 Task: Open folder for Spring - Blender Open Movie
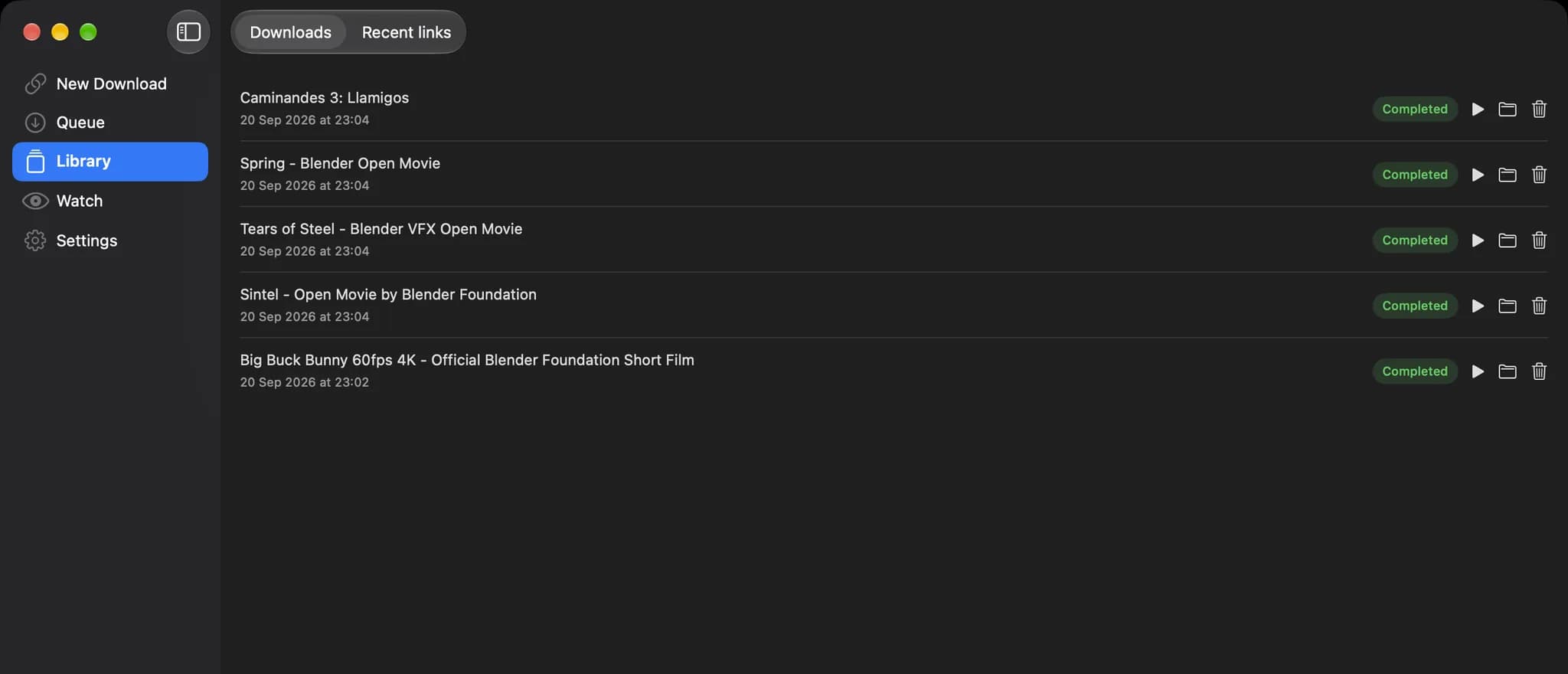coord(1508,175)
